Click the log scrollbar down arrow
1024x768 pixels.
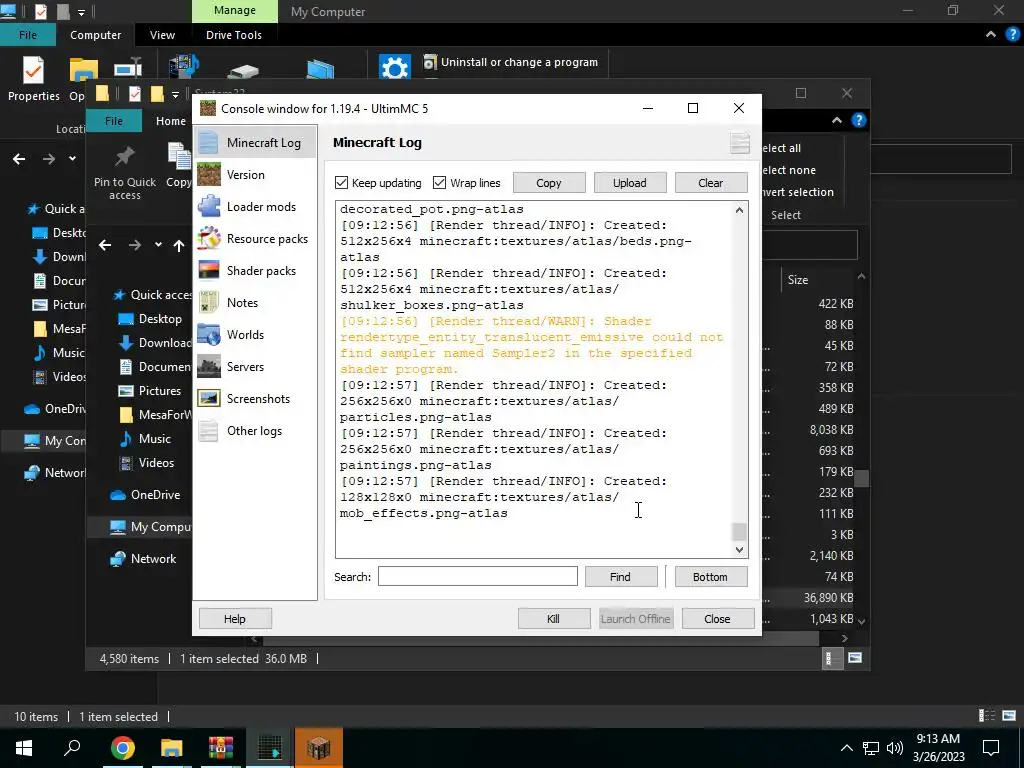tap(739, 550)
